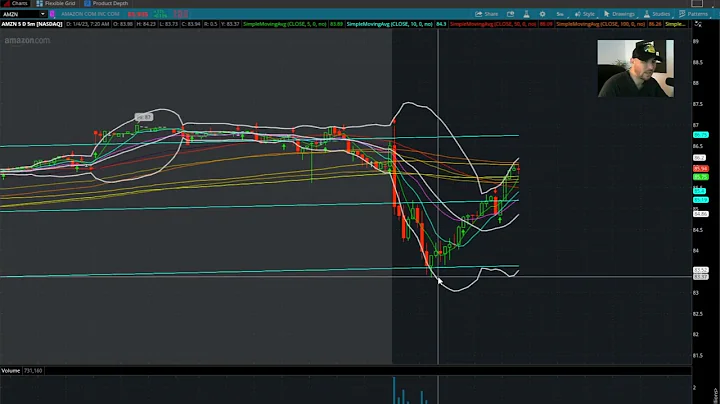
Task: Click the Charts tab red logo icon
Action: (6, 3)
